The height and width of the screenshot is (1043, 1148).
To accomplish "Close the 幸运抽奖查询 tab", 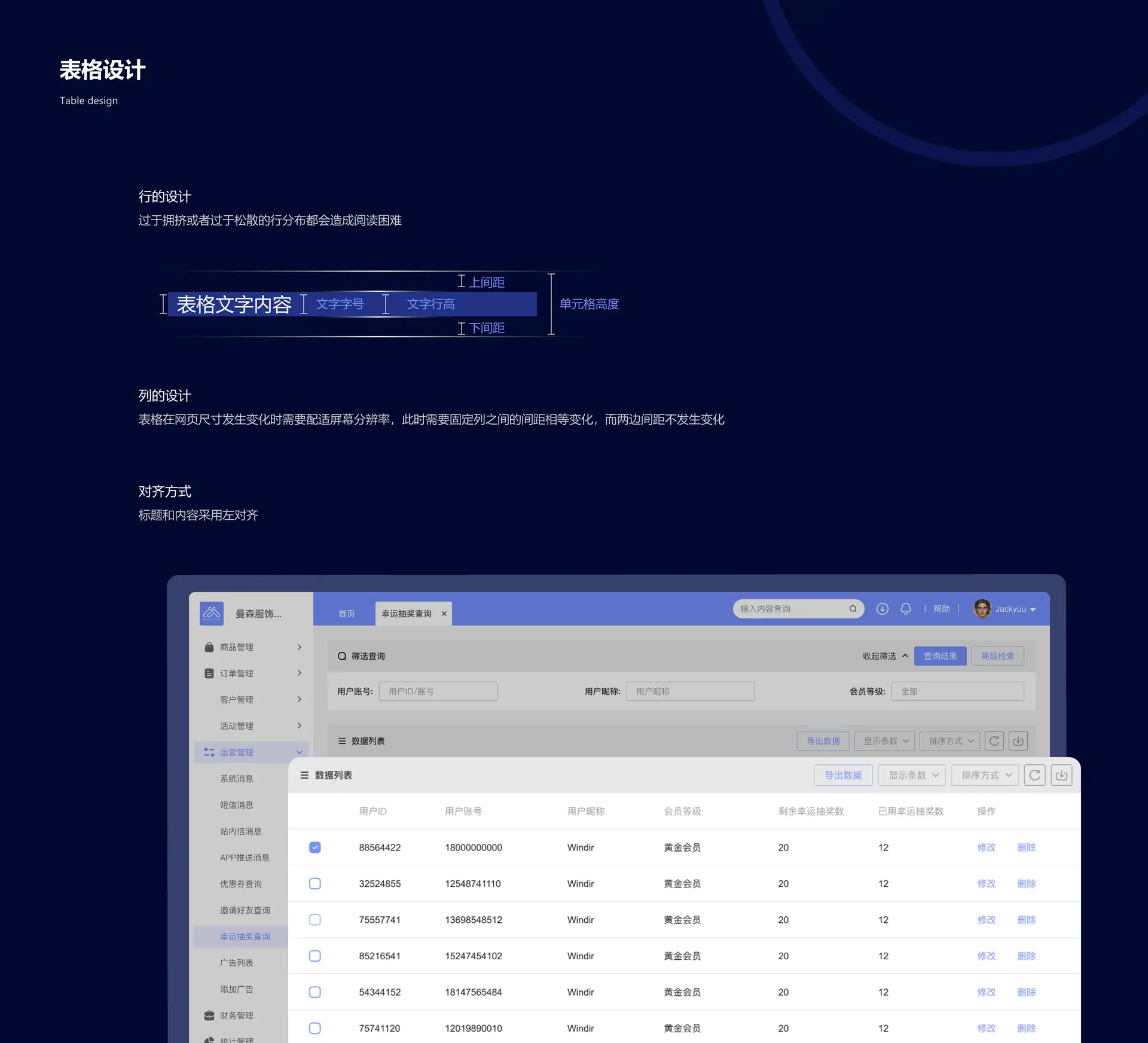I will pos(444,614).
